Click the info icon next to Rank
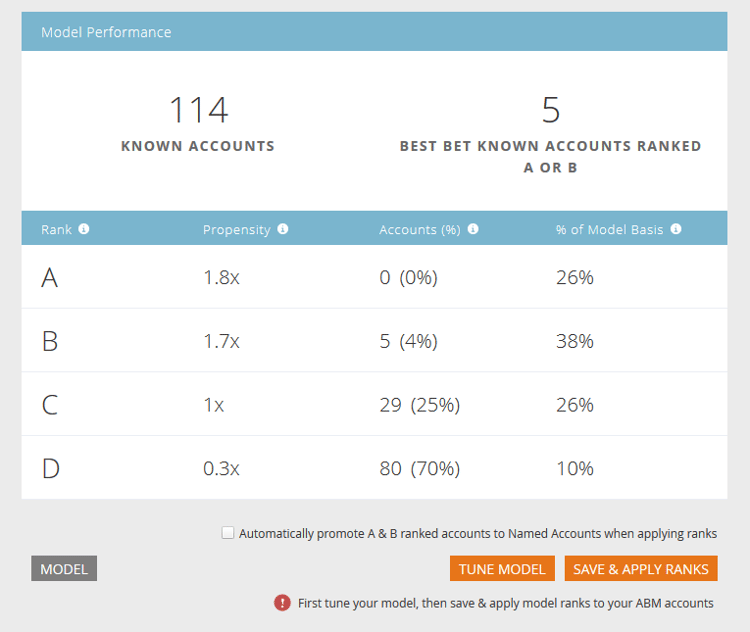 click(x=84, y=229)
